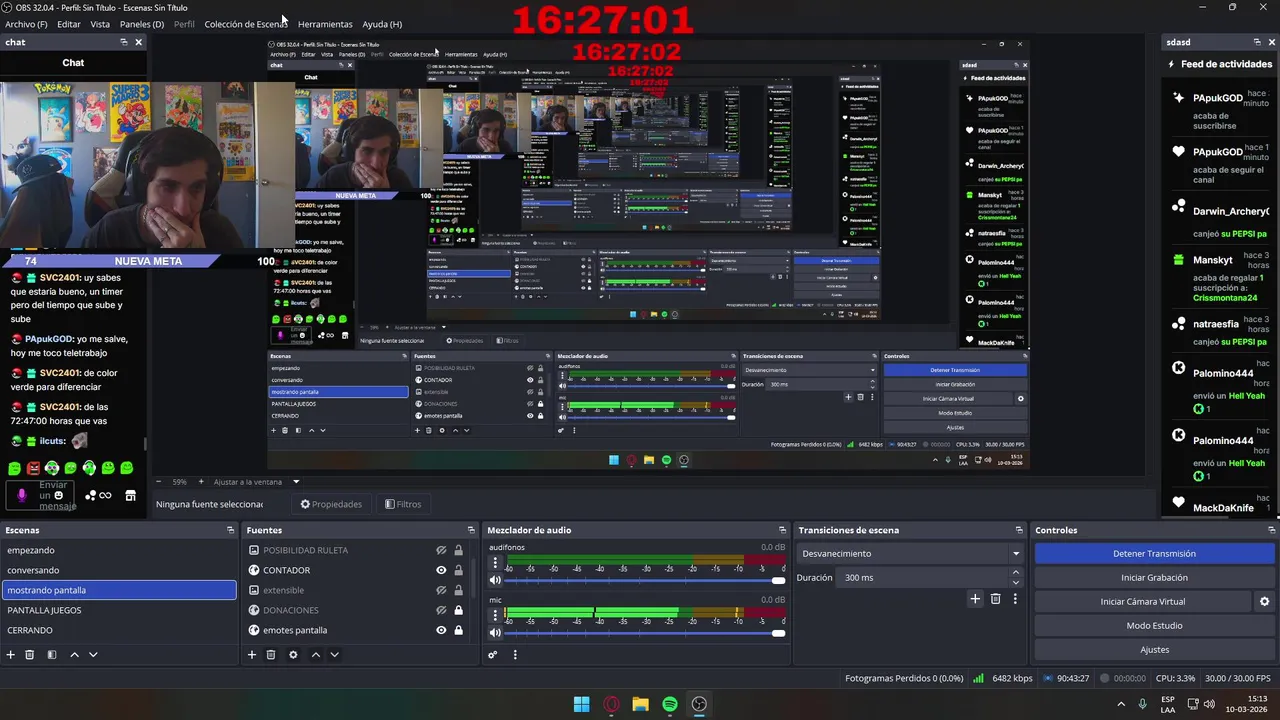Add a scene transition with plus icon
Image resolution: width=1280 pixels, height=720 pixels.
click(x=975, y=598)
